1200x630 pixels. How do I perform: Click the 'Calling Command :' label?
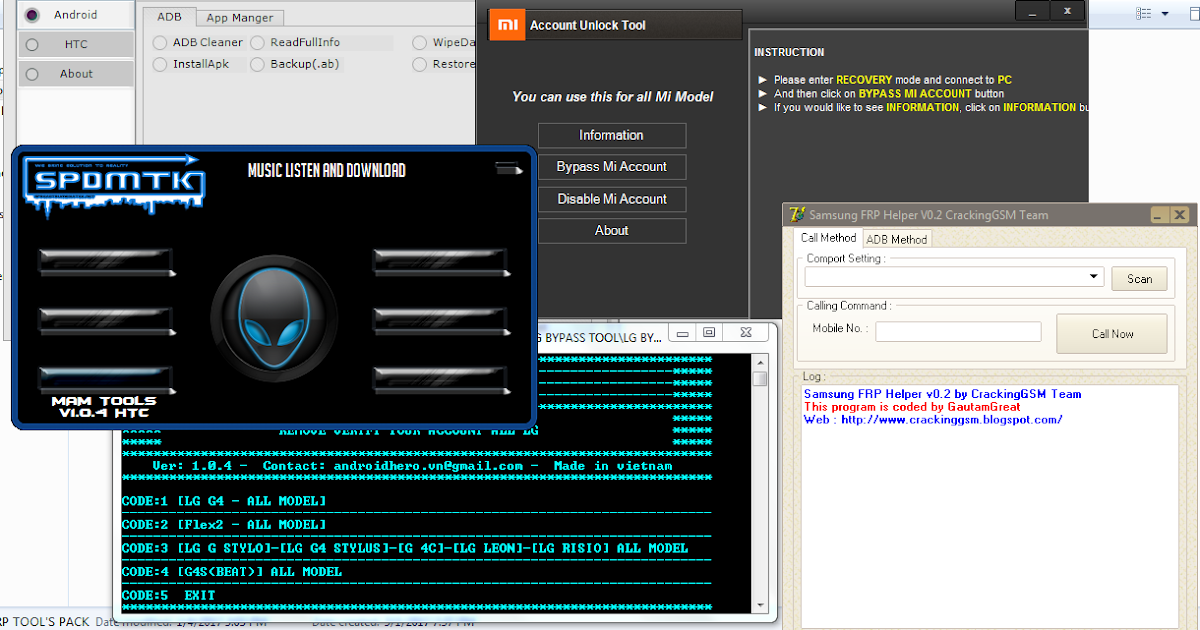pos(849,306)
